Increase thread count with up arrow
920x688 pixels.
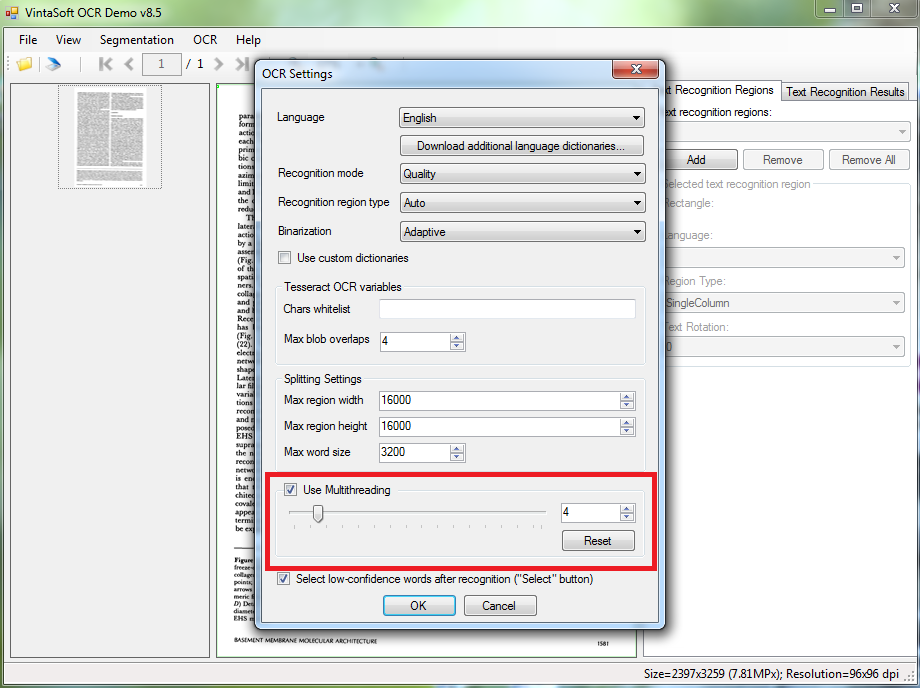627,509
